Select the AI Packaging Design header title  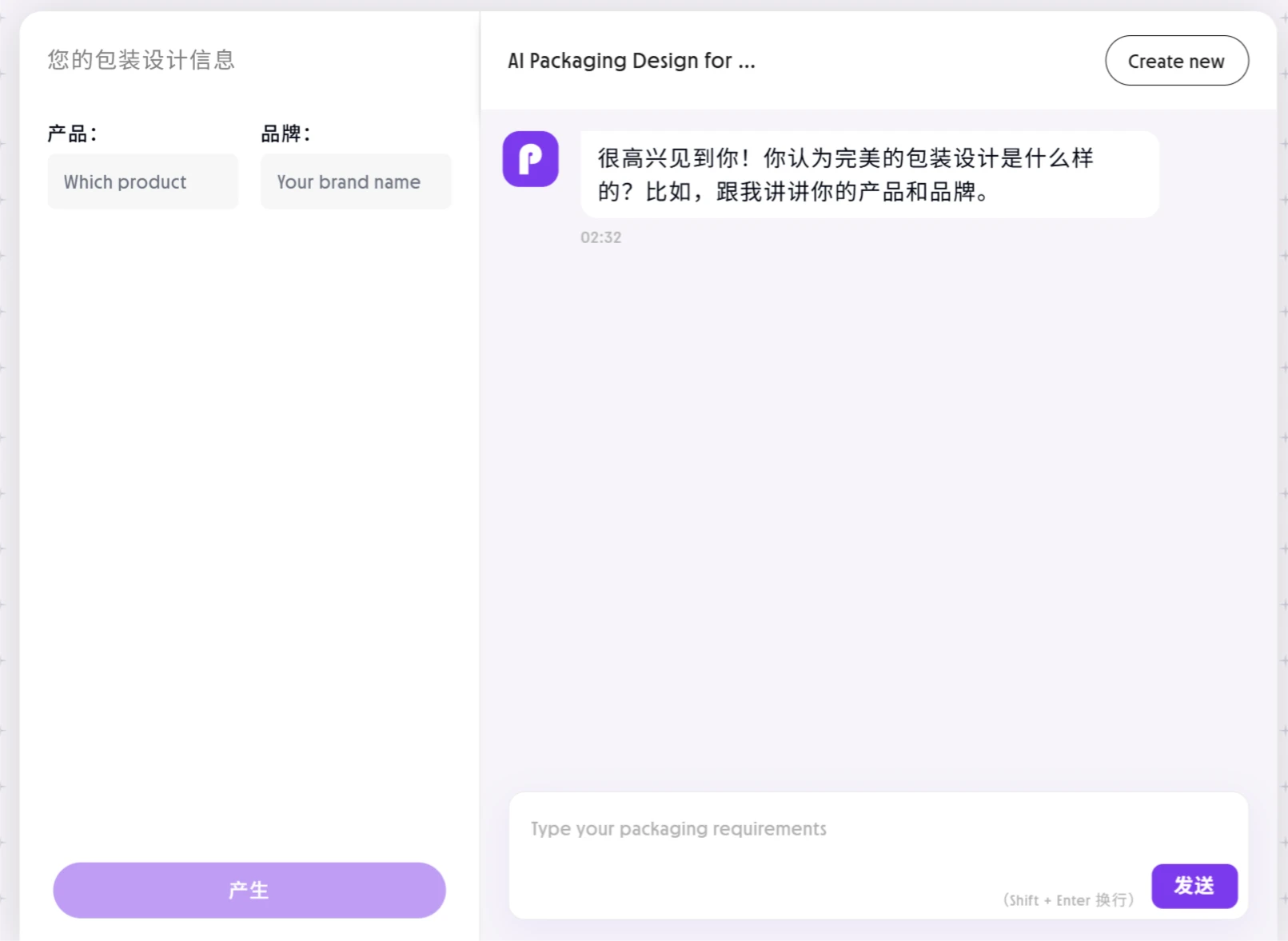pos(632,60)
